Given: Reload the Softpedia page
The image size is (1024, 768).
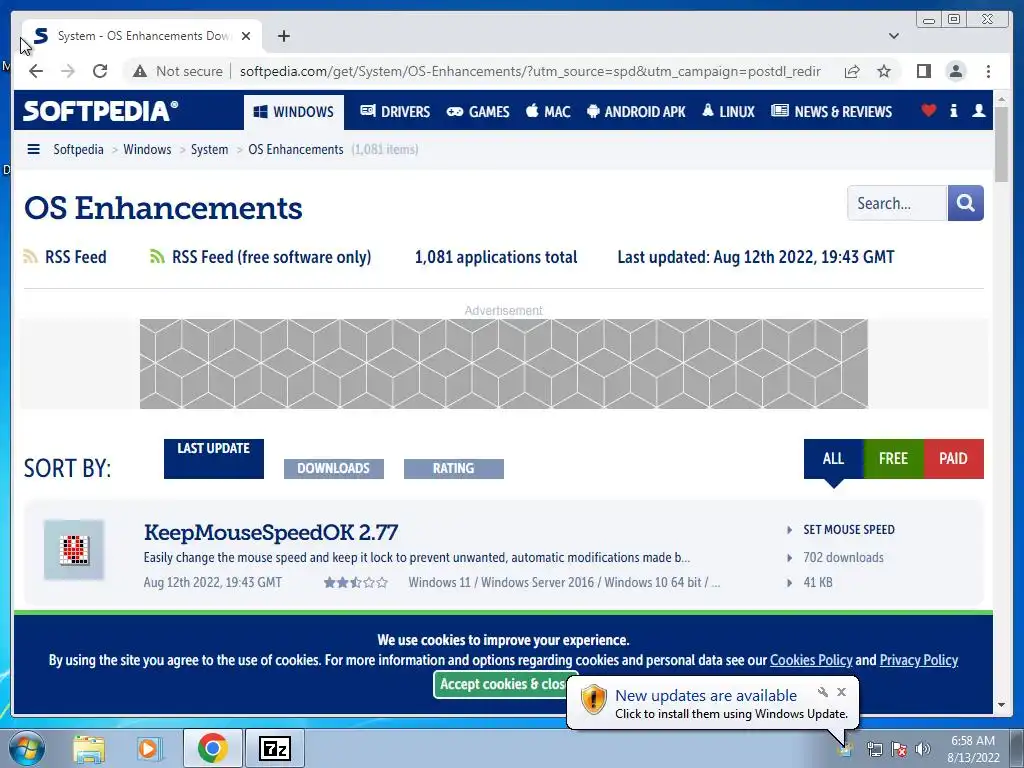Looking at the screenshot, I should tap(100, 71).
